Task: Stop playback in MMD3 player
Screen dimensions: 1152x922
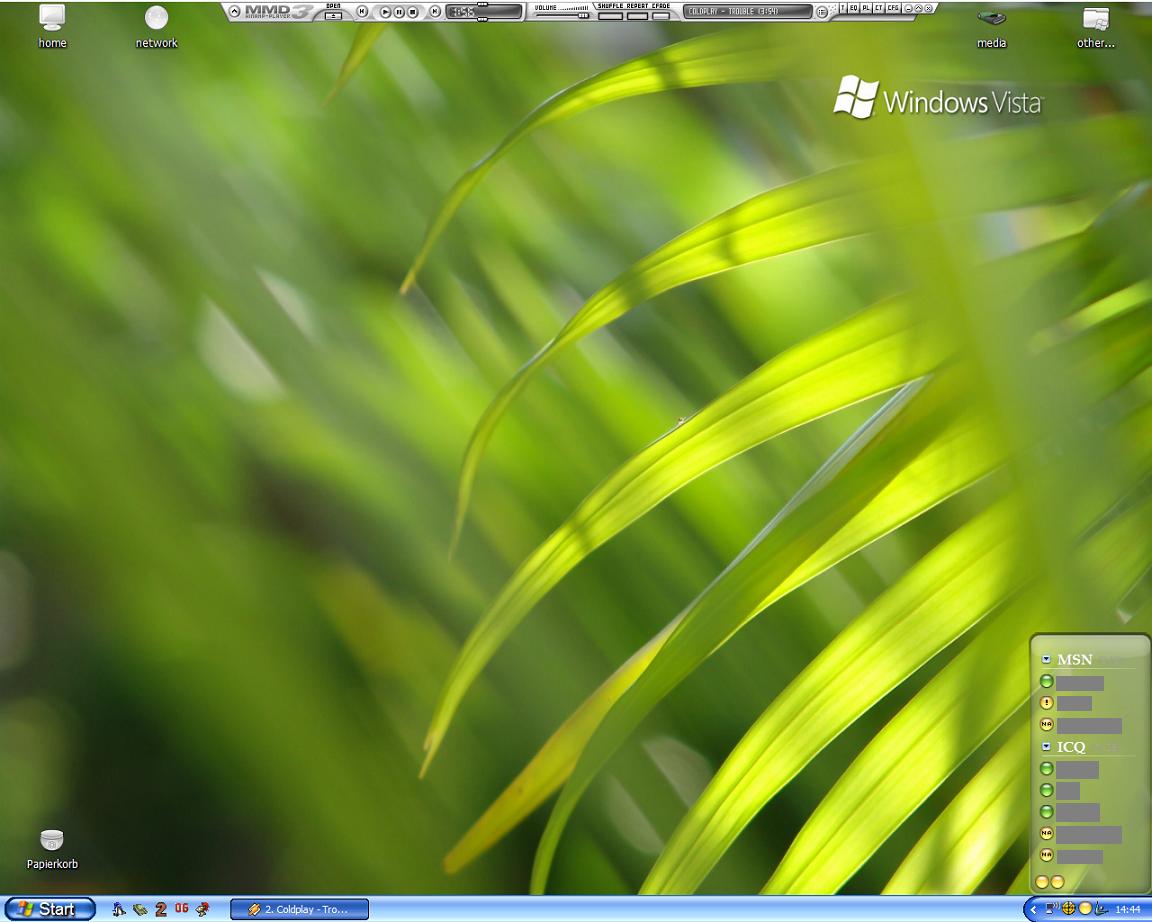Action: coord(412,12)
